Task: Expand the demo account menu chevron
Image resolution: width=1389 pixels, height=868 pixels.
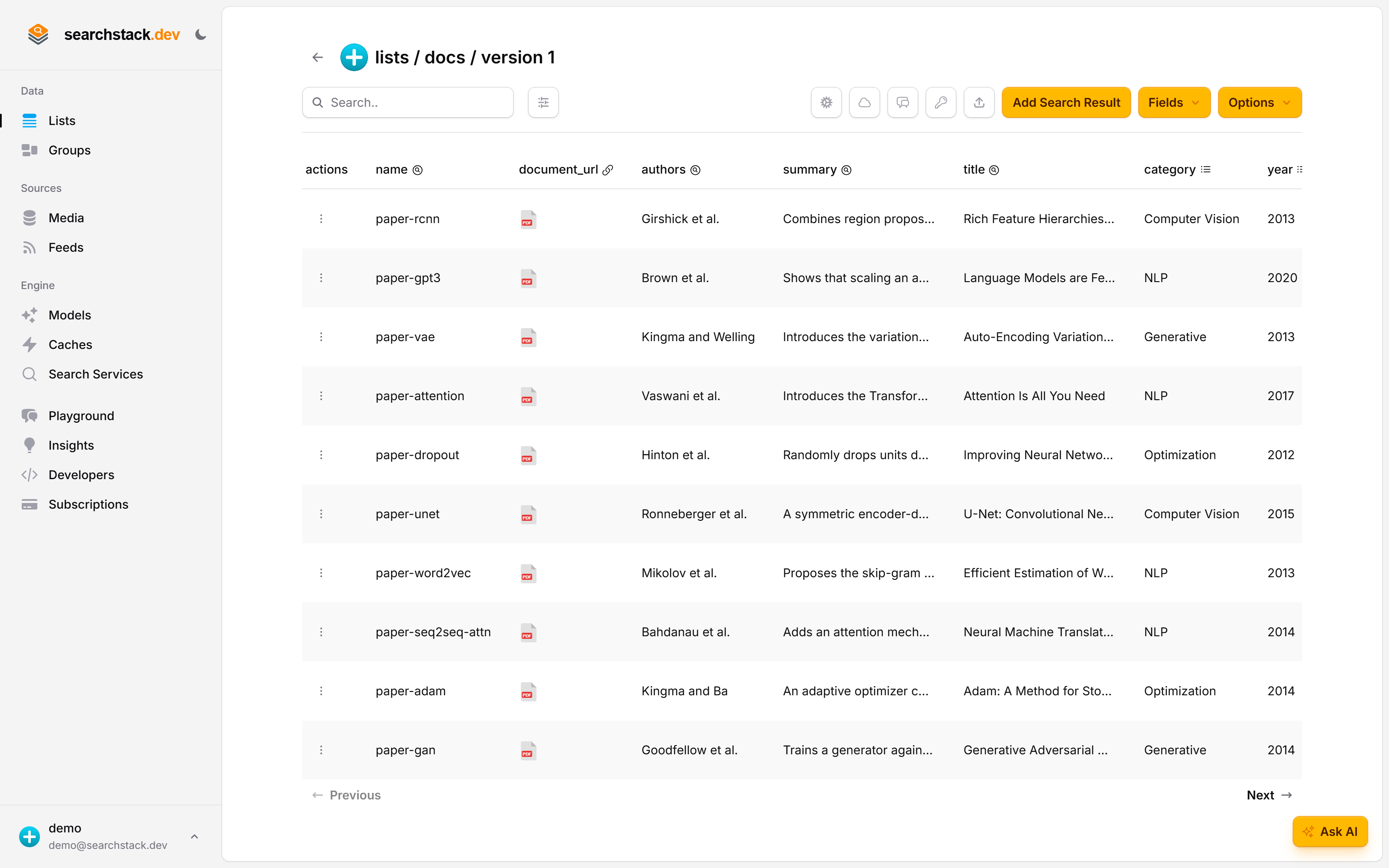Action: coord(194,836)
